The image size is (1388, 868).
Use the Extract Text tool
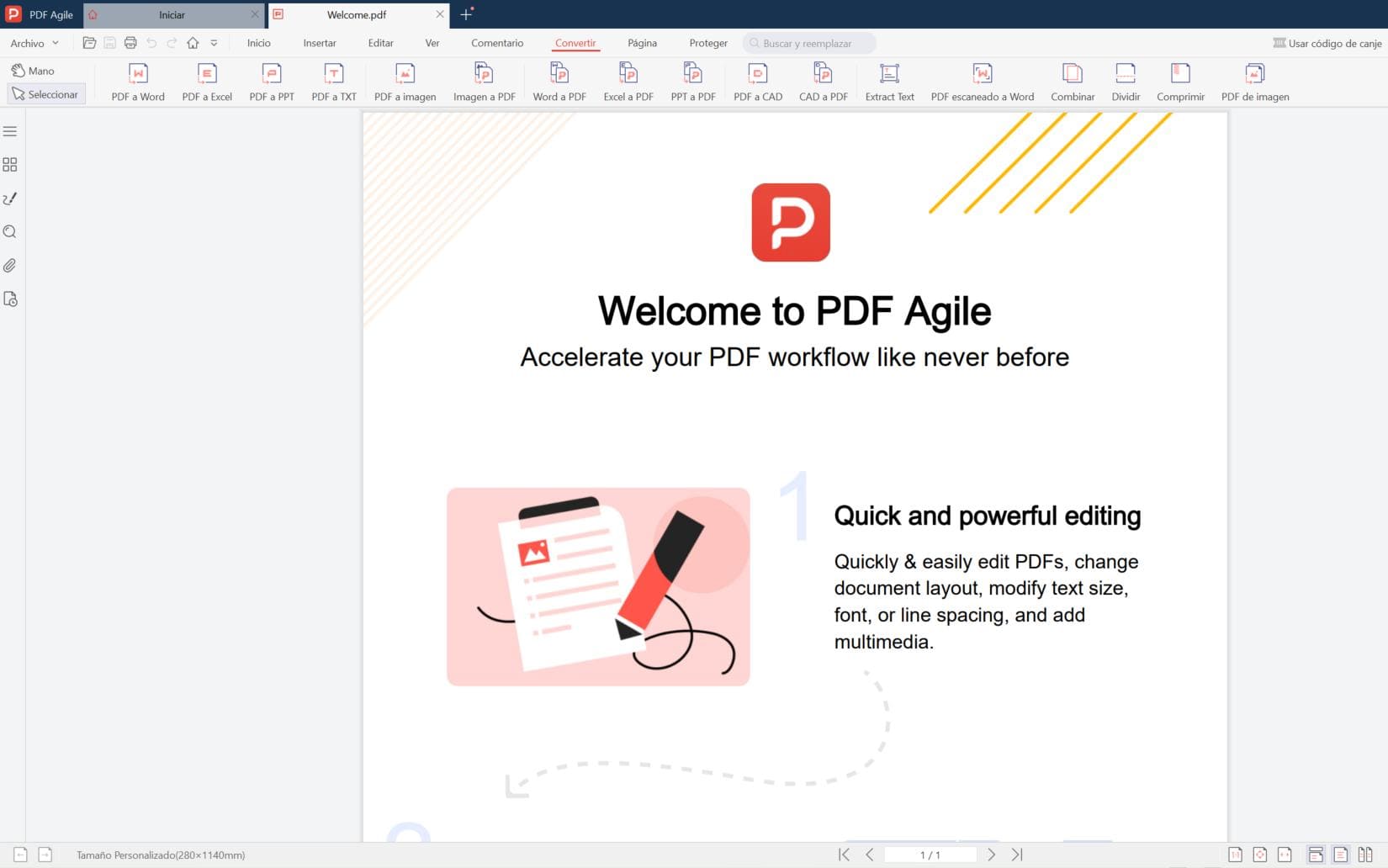890,83
